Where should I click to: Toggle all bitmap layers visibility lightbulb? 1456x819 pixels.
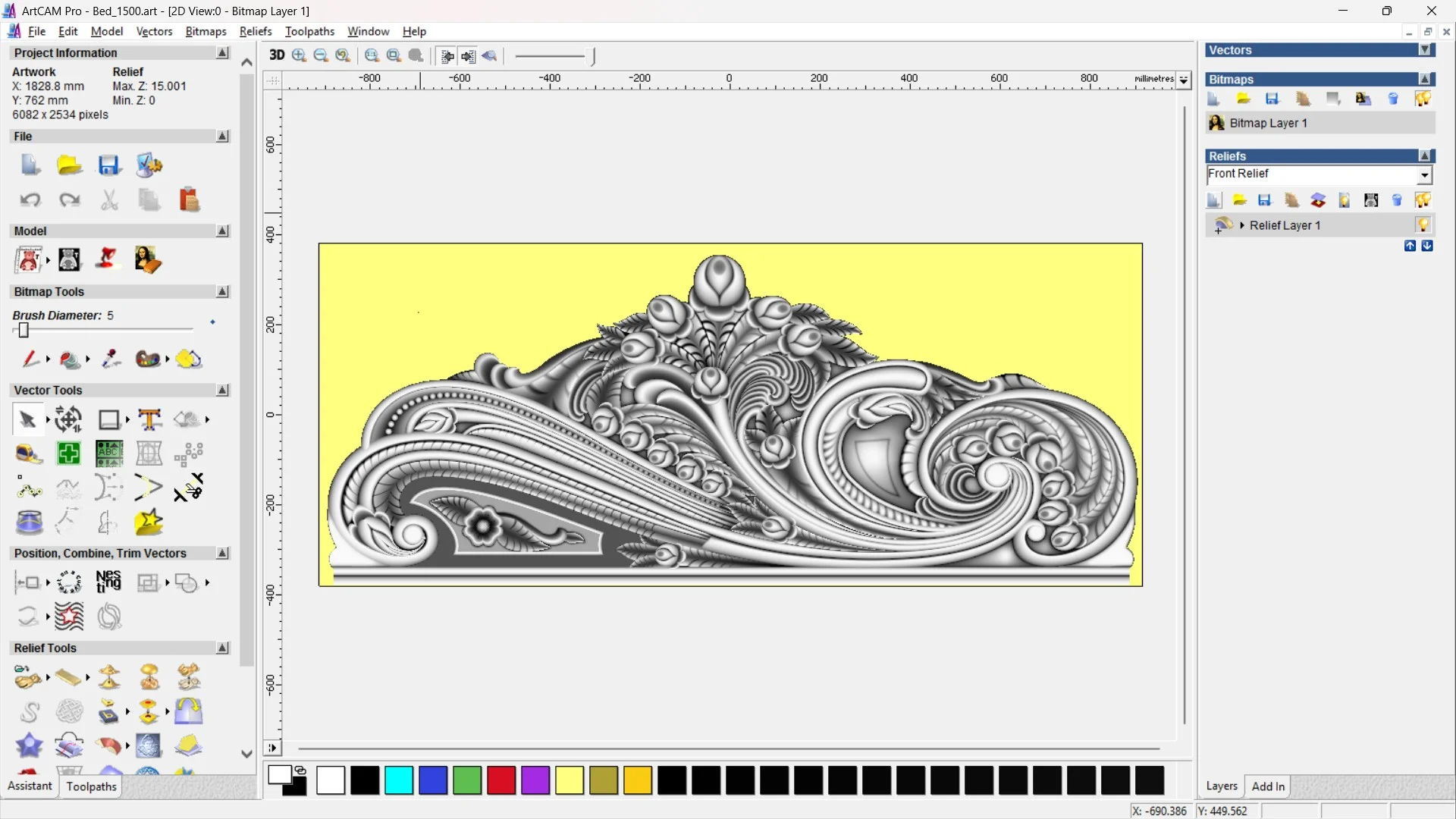(x=1423, y=99)
